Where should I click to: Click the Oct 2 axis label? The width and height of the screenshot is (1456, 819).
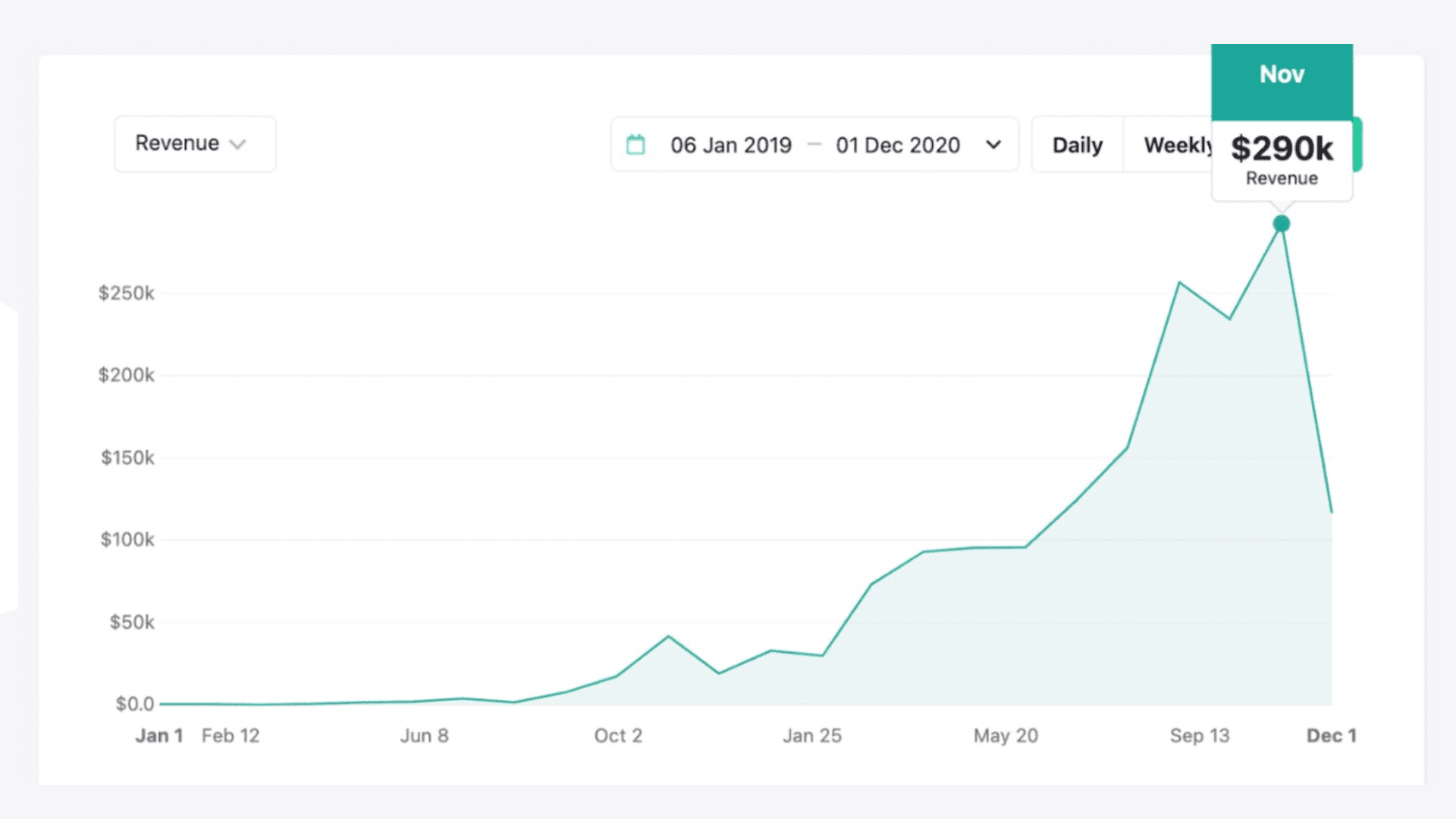pos(618,736)
